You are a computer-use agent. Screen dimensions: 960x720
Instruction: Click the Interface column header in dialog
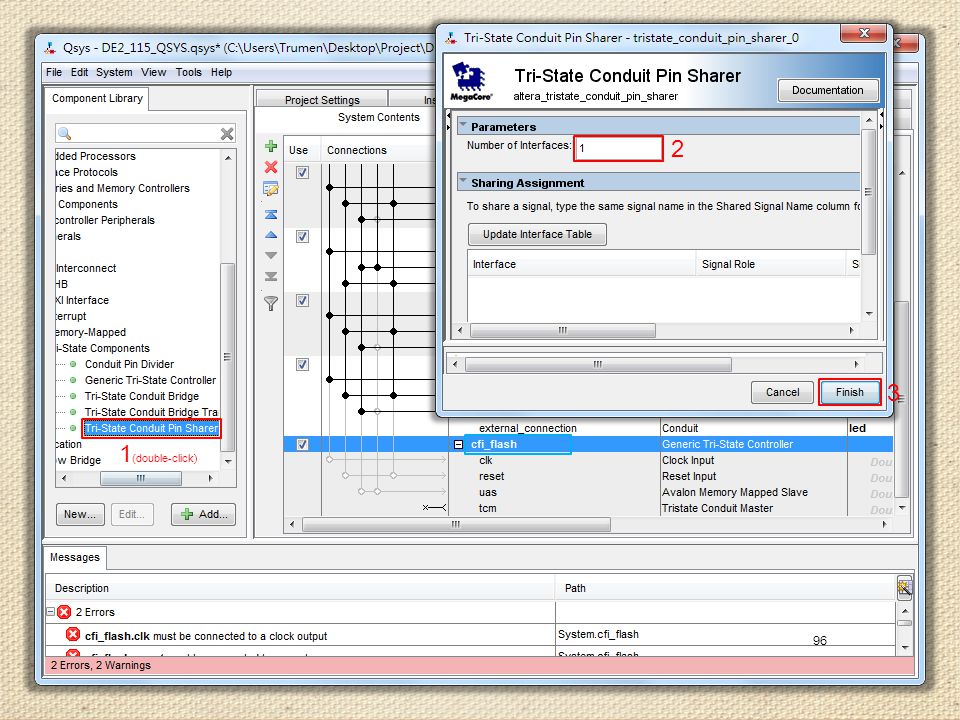(582, 264)
